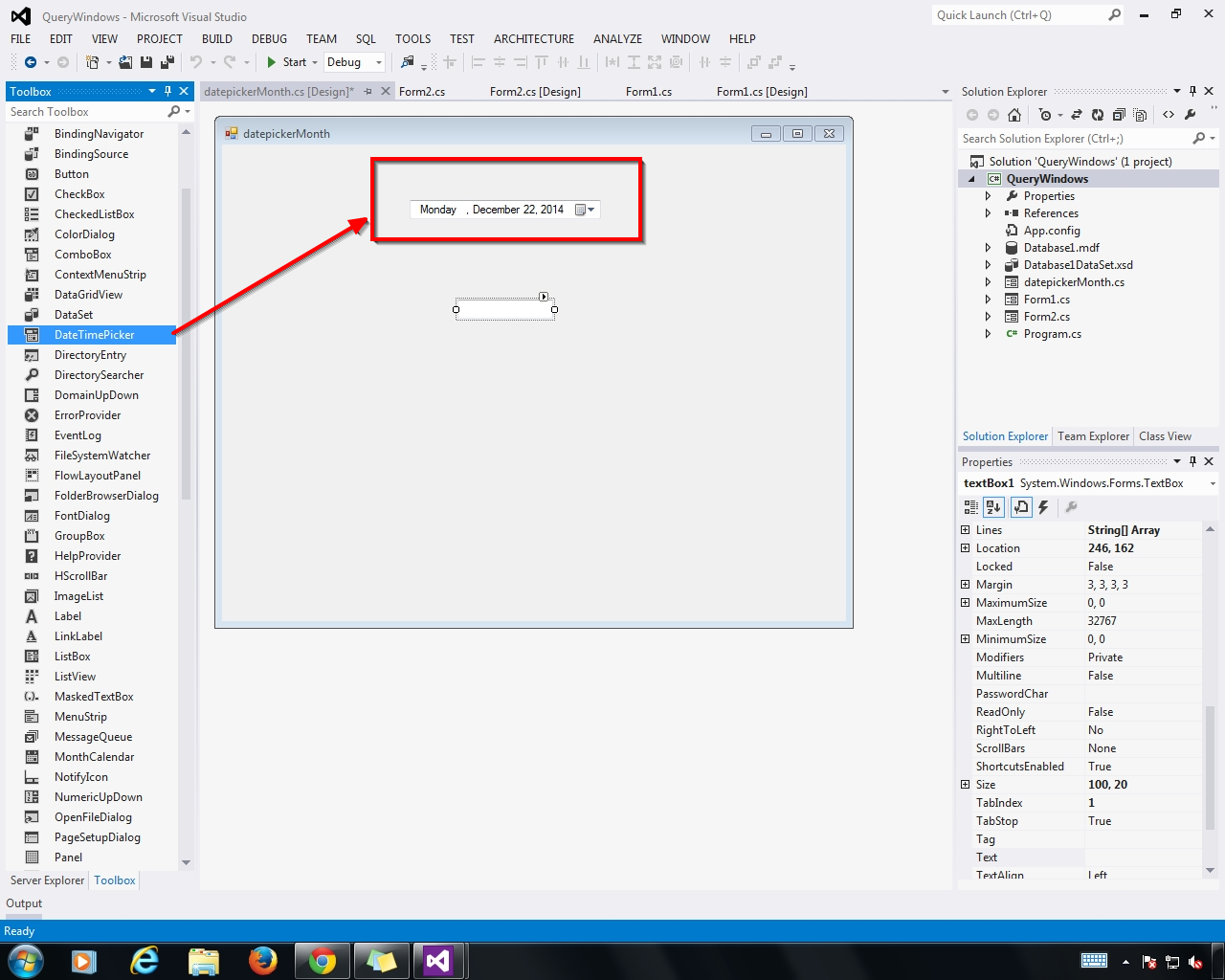Refresh the Solution Explorer
Viewport: 1225px width, 980px height.
point(1097,115)
